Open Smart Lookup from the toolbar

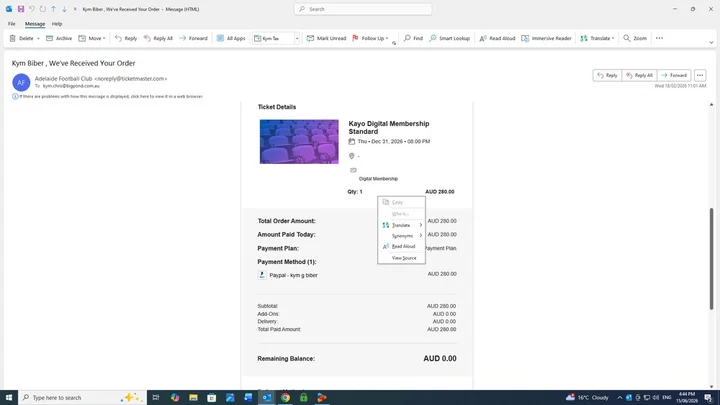point(450,38)
